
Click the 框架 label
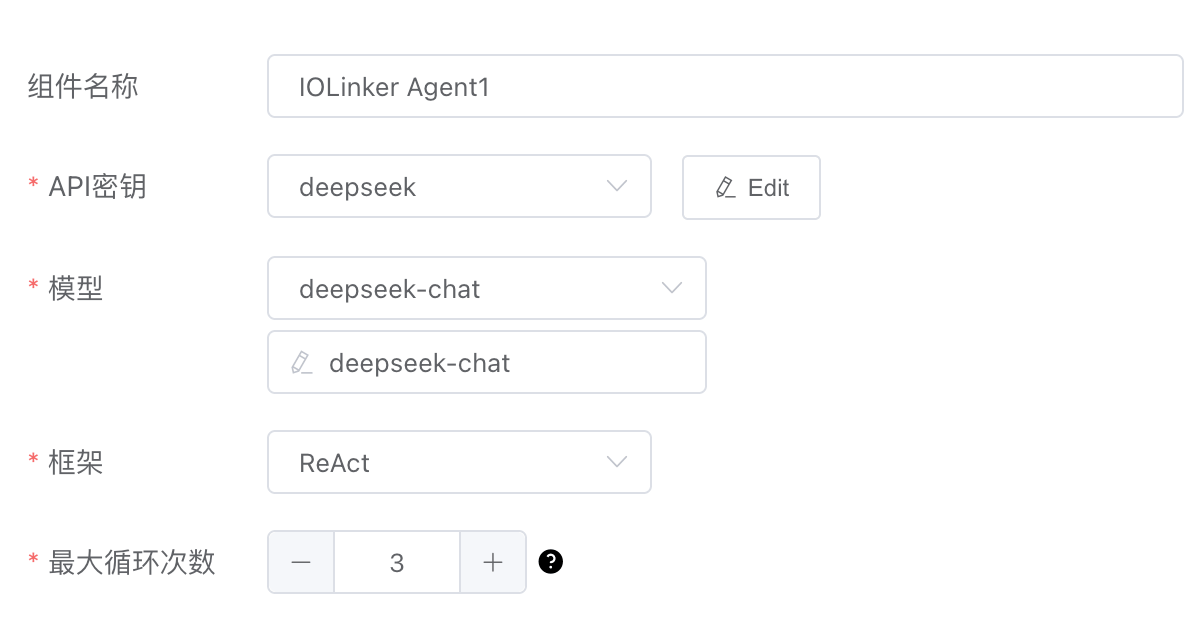click(76, 463)
